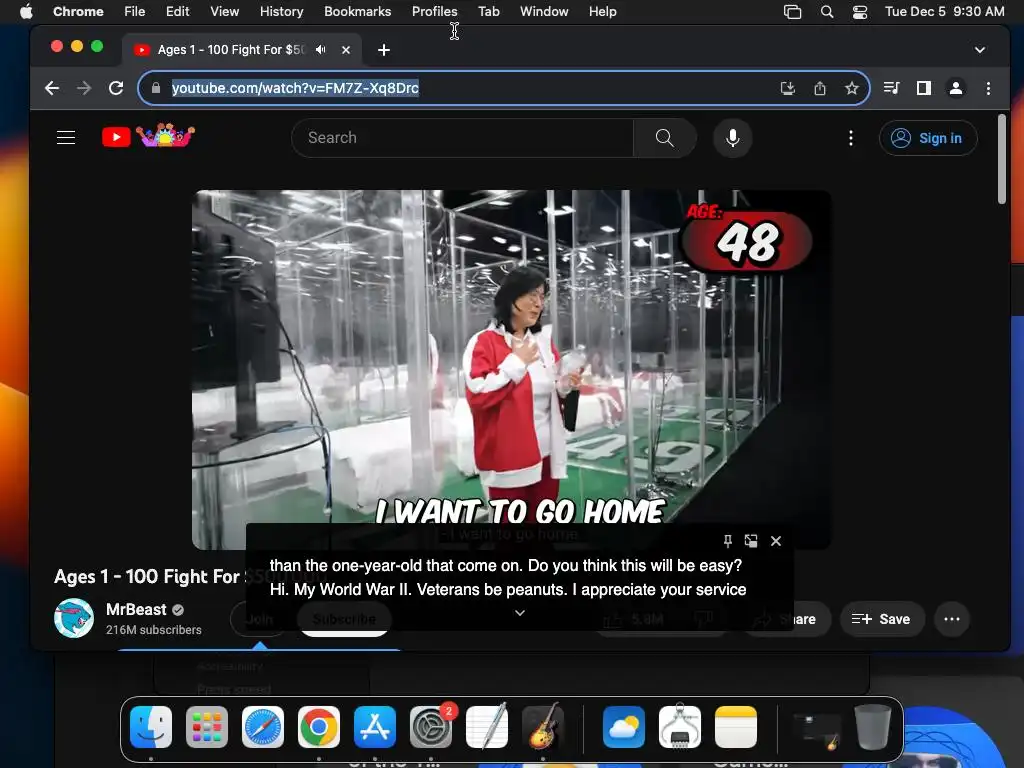Screen dimensions: 1024x768
Task: Open Chrome three-dot menu
Action: [x=988, y=88]
